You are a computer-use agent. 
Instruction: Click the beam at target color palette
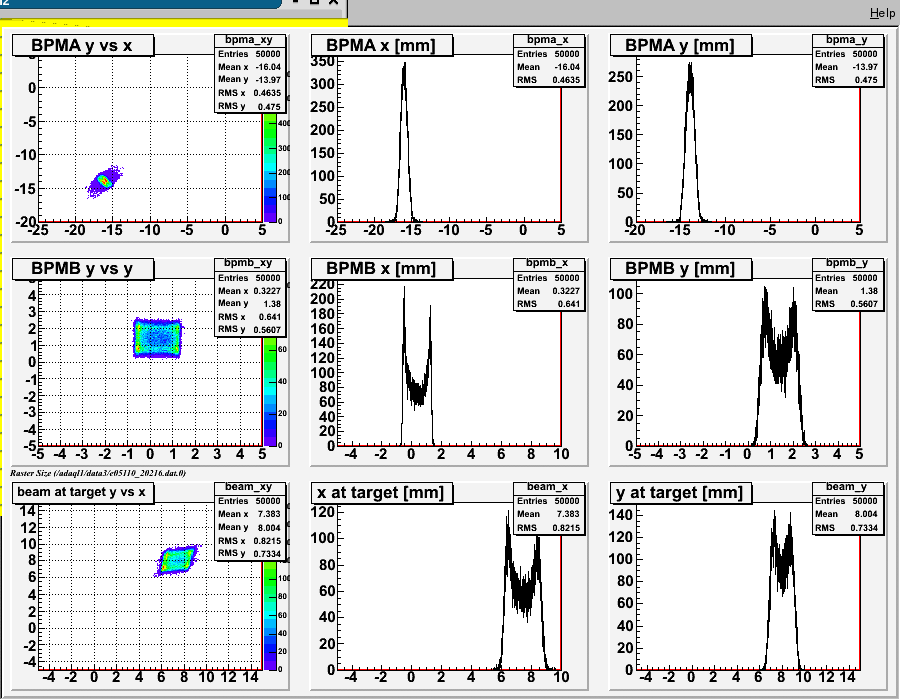[270, 615]
